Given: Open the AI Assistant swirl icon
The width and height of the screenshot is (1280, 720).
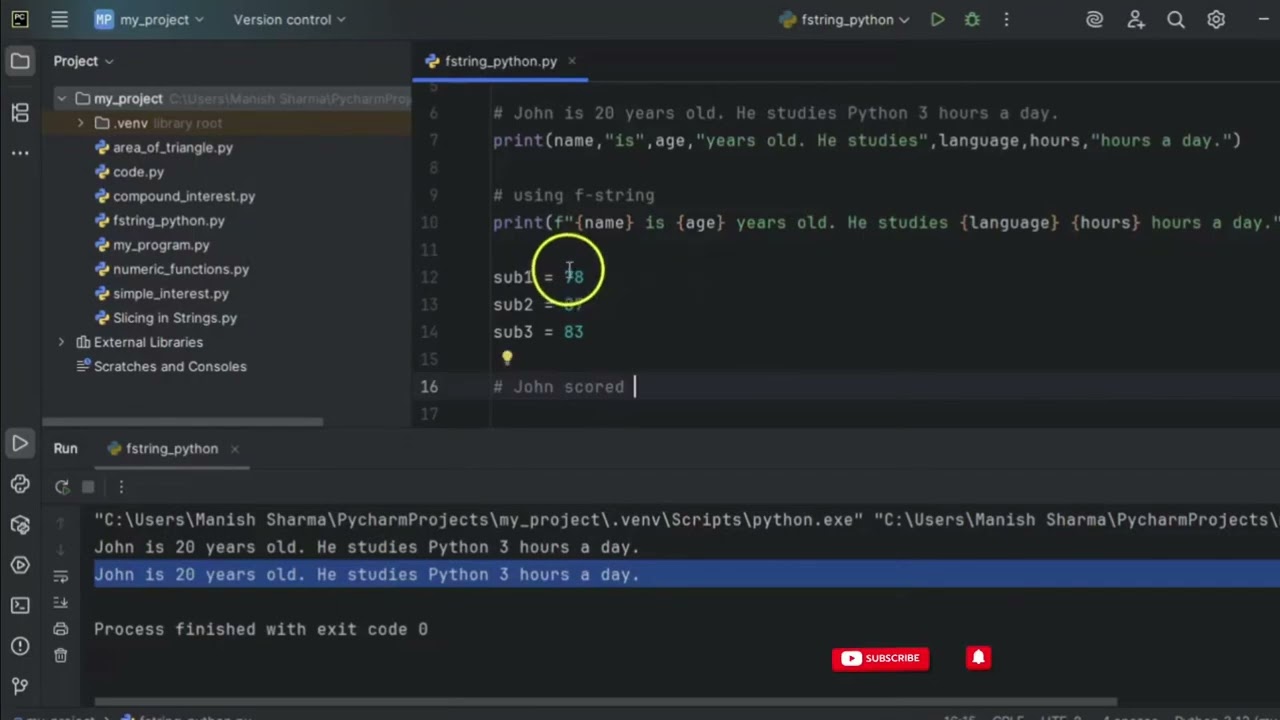Looking at the screenshot, I should pos(1095,19).
